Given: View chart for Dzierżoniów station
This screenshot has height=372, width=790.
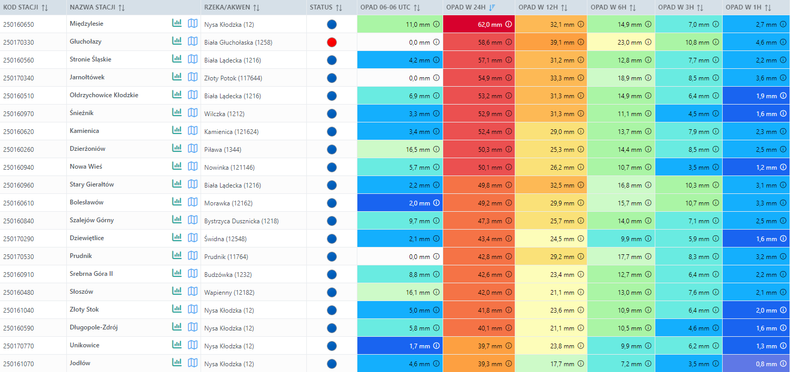Looking at the screenshot, I should coord(177,149).
